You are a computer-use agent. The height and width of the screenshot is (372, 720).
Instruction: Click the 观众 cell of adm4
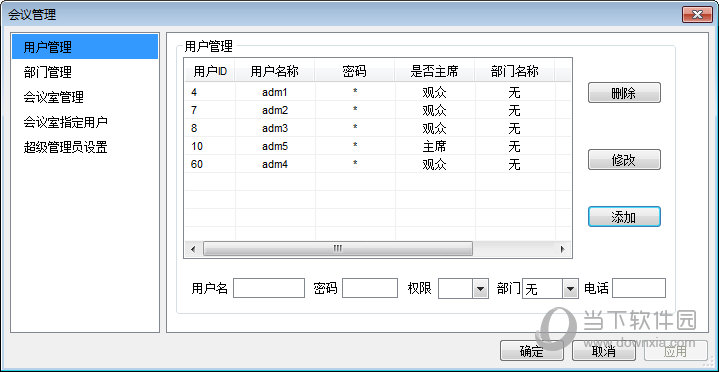(x=434, y=164)
